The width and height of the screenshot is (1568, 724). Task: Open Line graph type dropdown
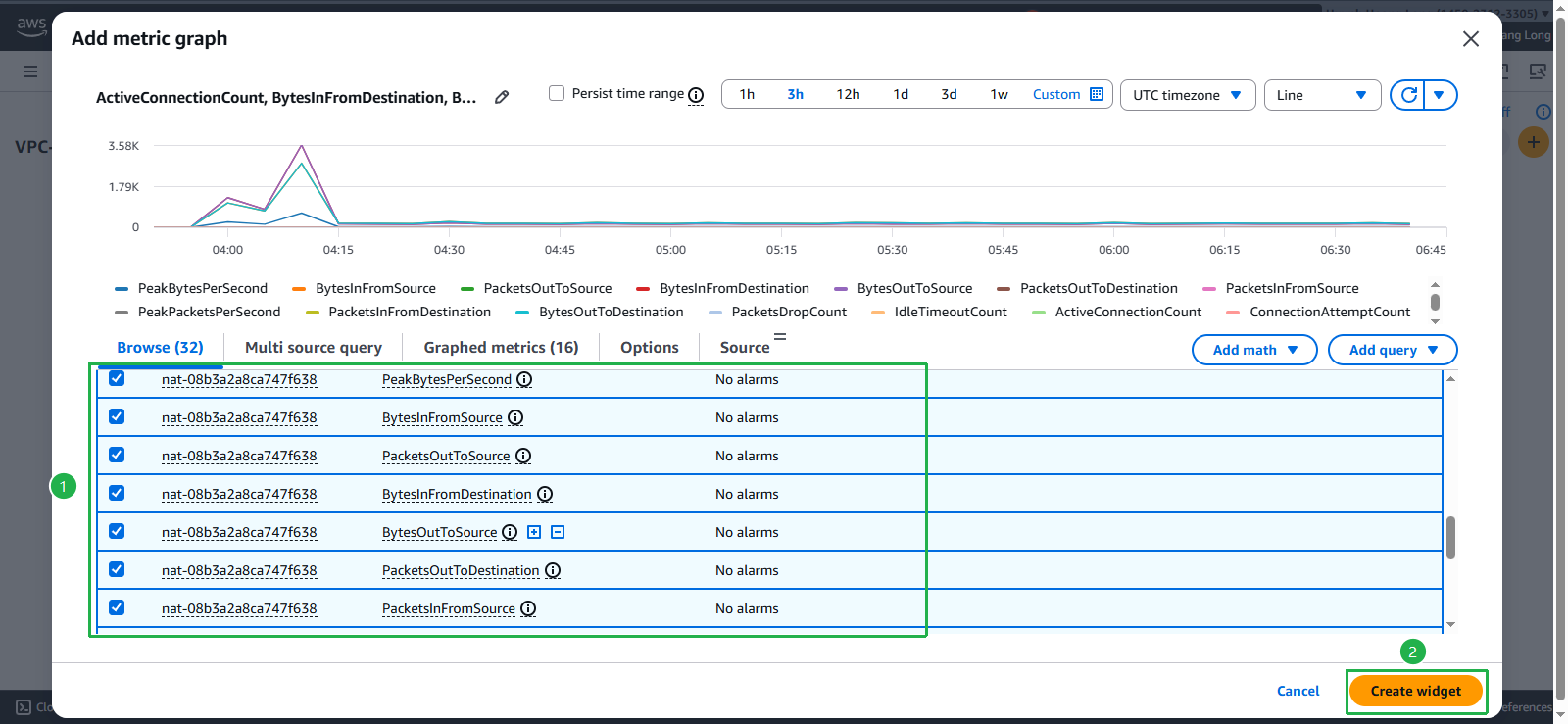click(1322, 95)
